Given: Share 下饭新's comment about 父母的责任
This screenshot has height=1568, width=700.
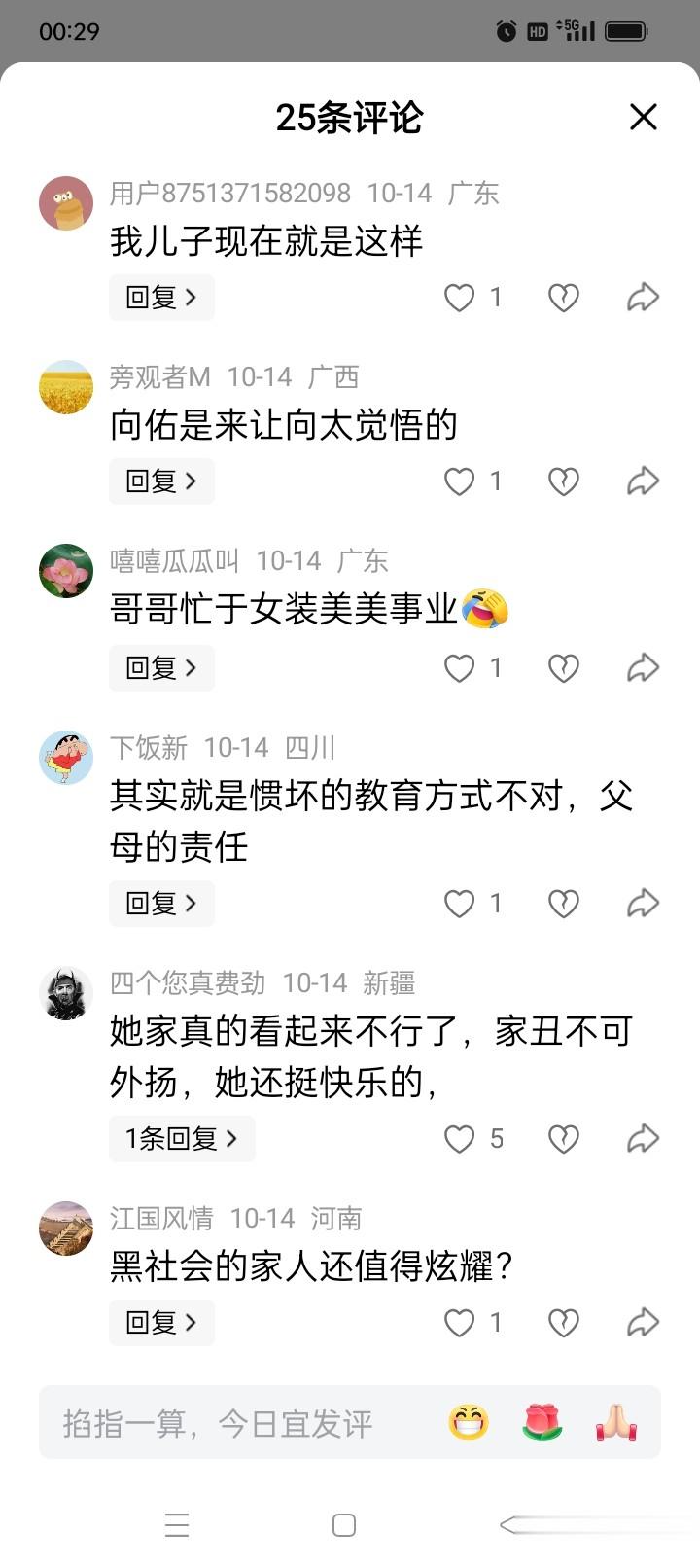Looking at the screenshot, I should [x=643, y=904].
